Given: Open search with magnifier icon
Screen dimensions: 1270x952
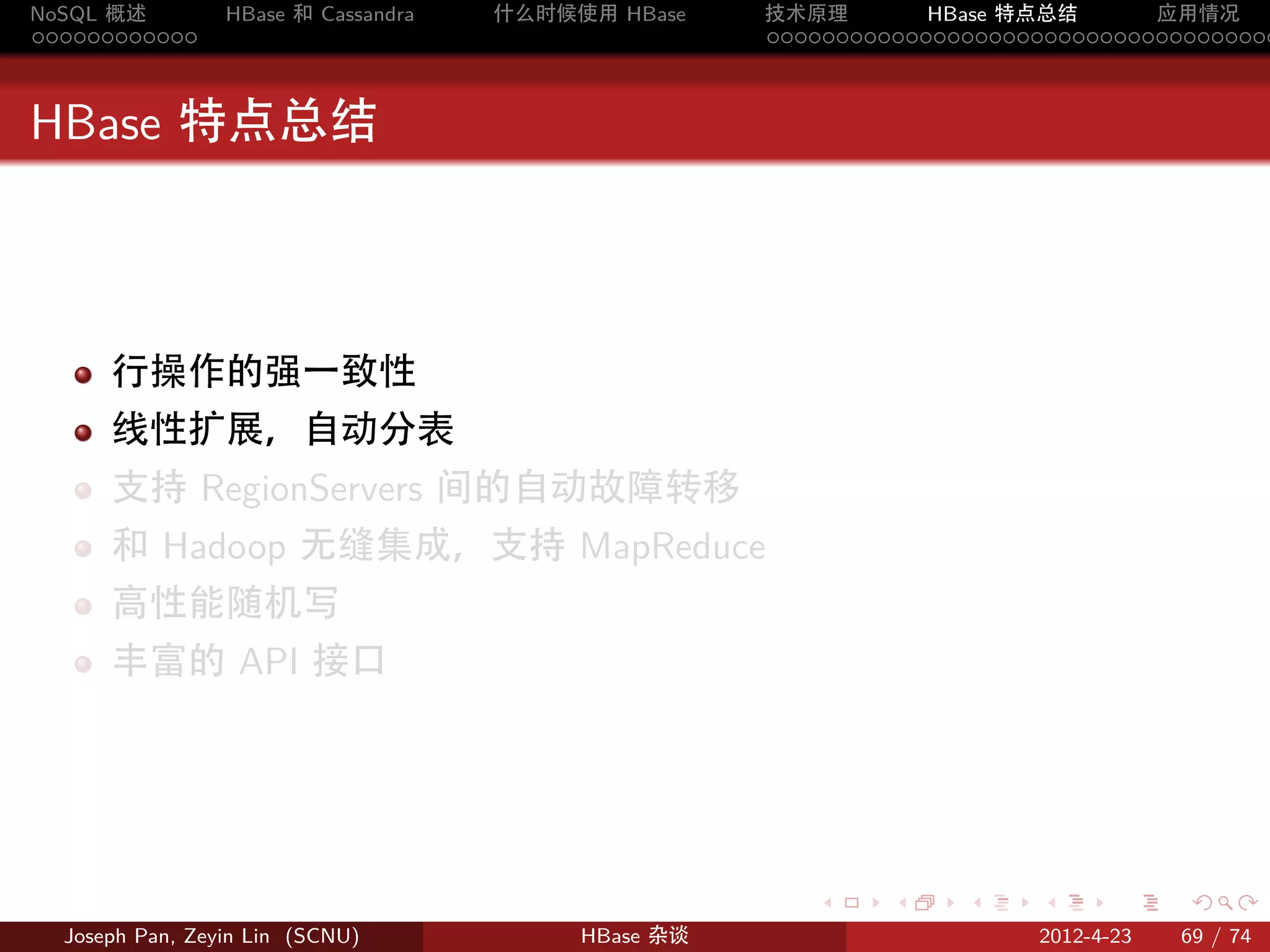Looking at the screenshot, I should point(1225,903).
